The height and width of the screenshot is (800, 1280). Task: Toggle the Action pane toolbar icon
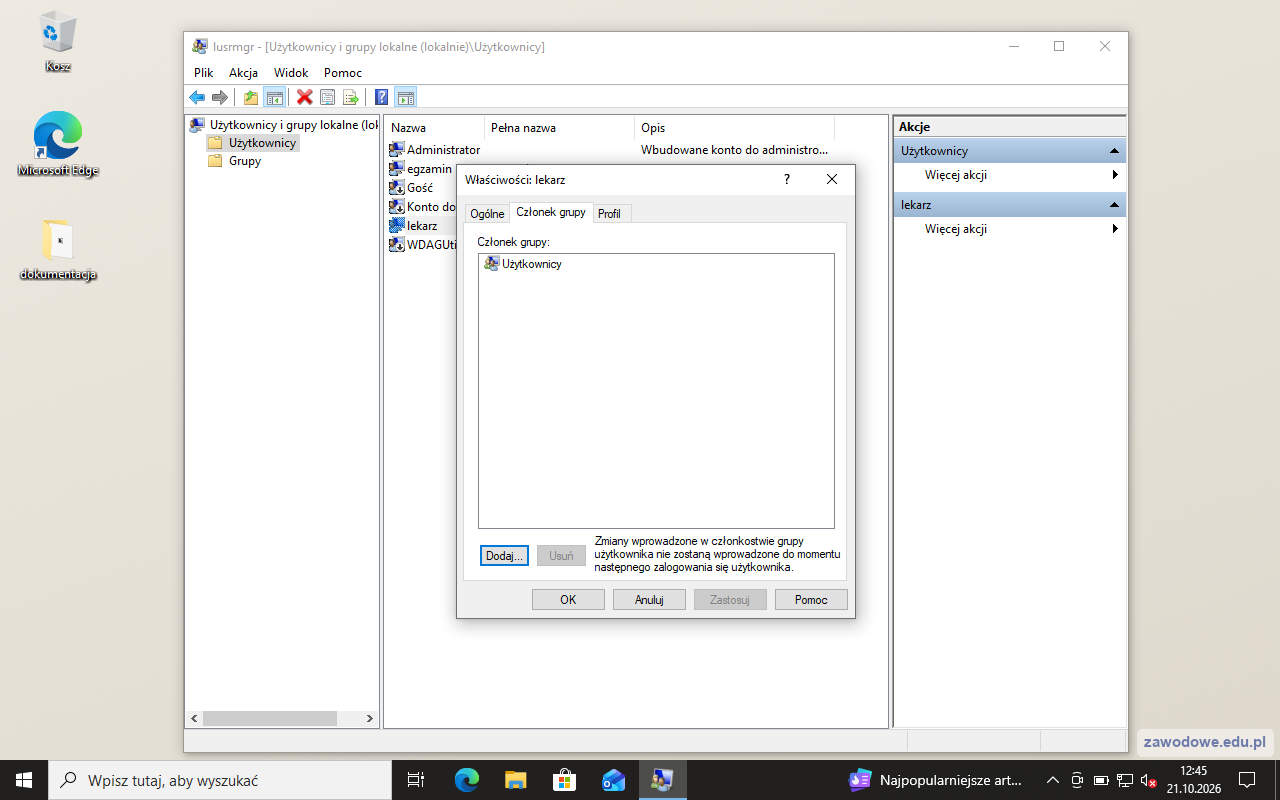[x=405, y=97]
